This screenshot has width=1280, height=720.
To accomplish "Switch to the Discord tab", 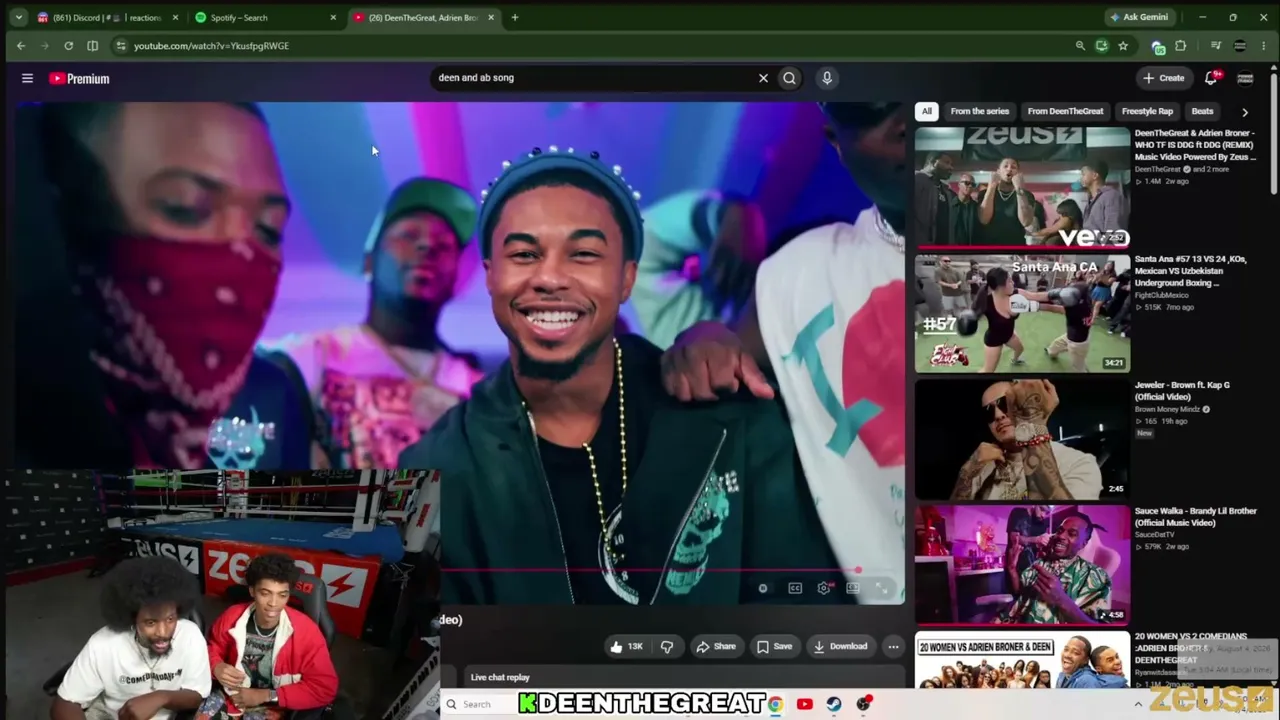I will point(108,17).
